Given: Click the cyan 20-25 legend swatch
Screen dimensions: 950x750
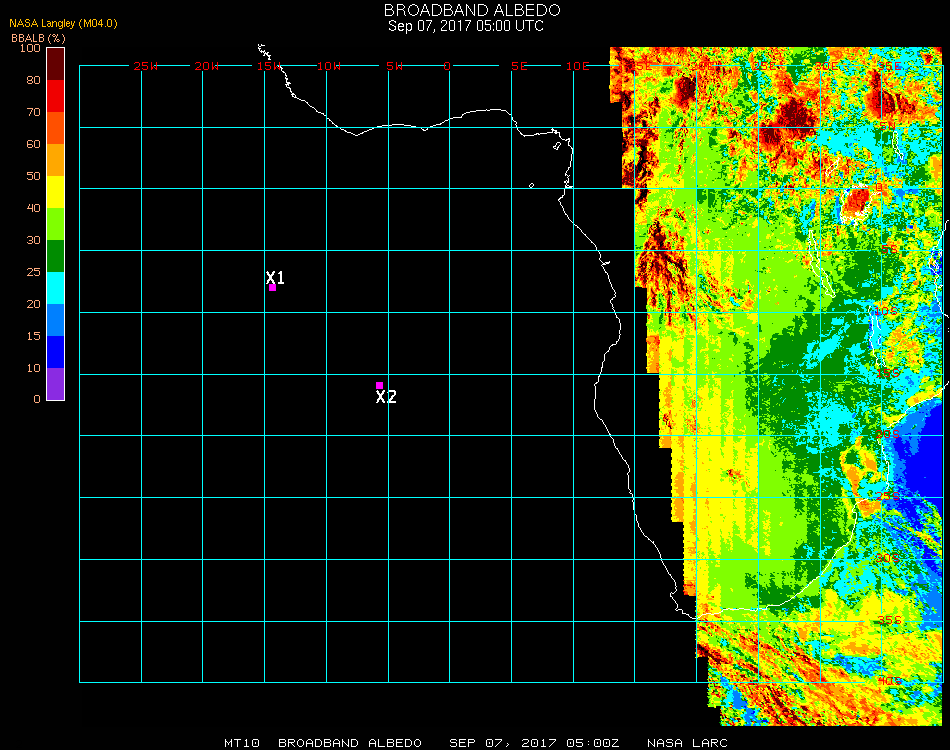Looking at the screenshot, I should pos(56,287).
